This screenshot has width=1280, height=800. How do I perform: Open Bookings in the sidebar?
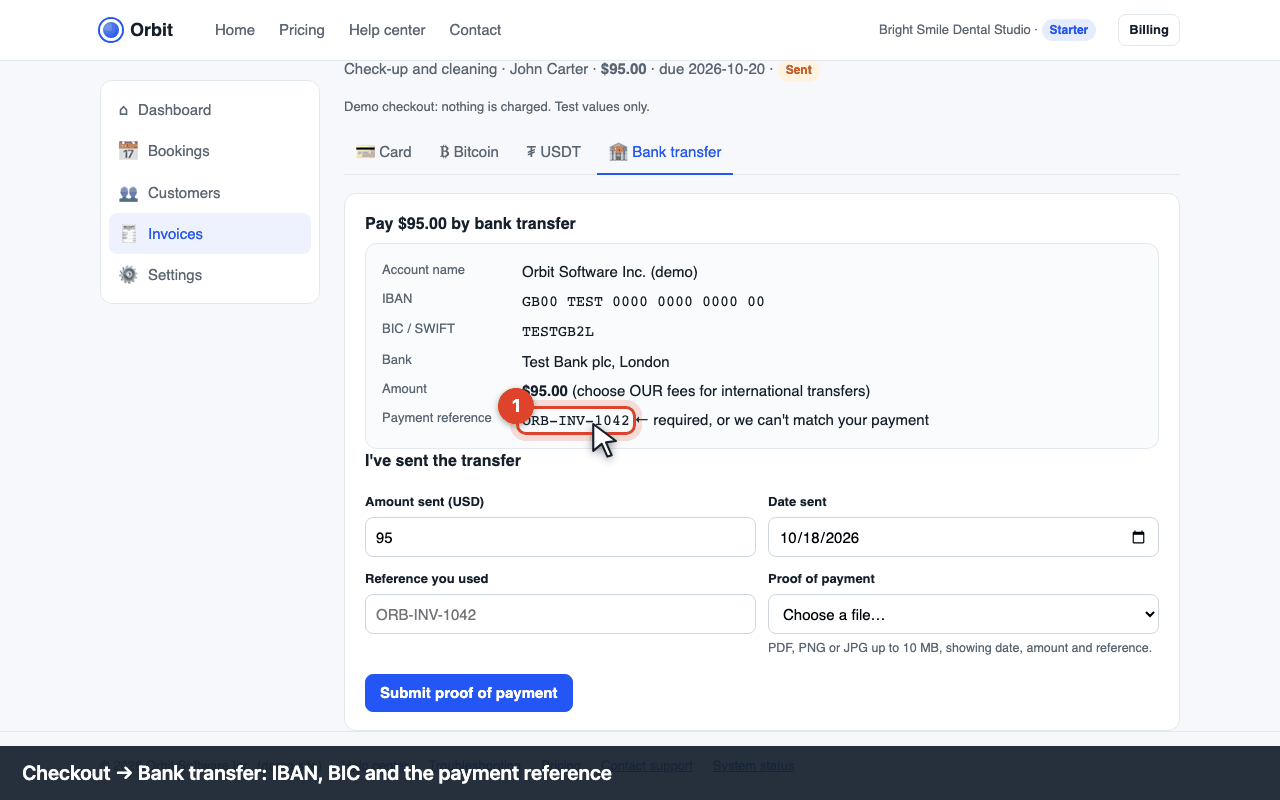coord(210,151)
